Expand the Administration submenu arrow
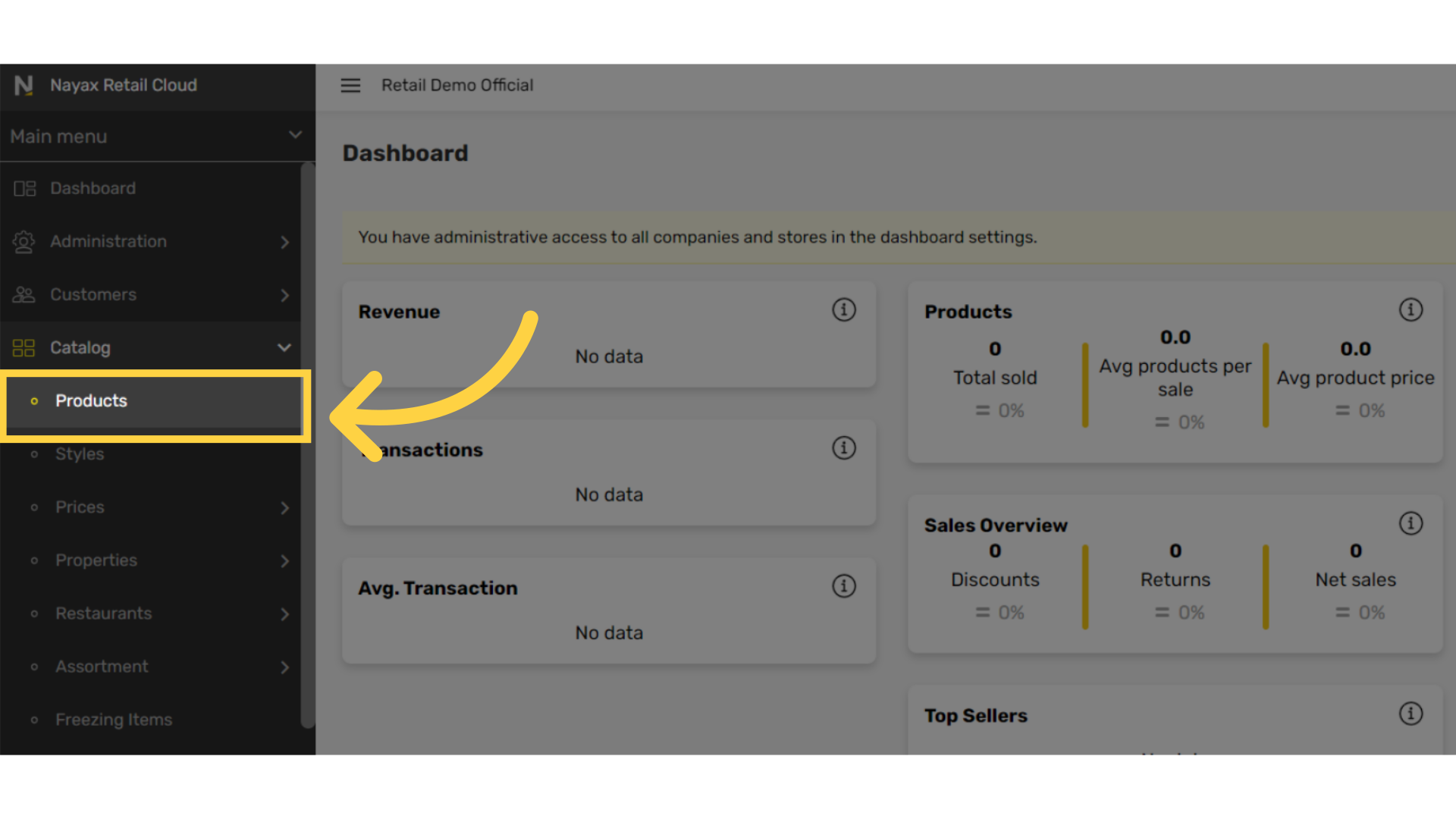 pyautogui.click(x=285, y=242)
